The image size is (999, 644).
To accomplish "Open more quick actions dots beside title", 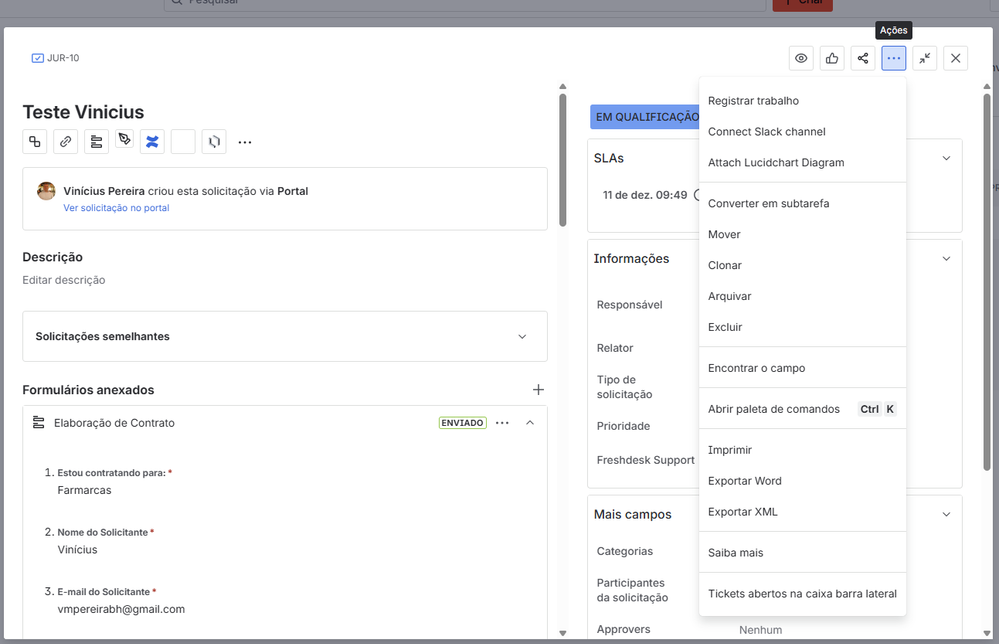I will pos(245,142).
